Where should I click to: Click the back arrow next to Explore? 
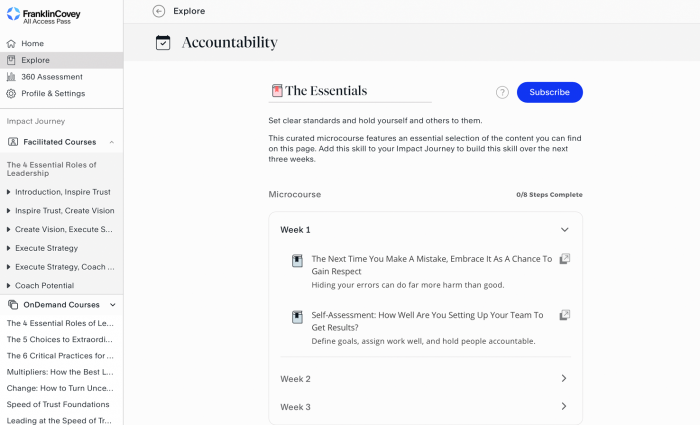pyautogui.click(x=159, y=10)
